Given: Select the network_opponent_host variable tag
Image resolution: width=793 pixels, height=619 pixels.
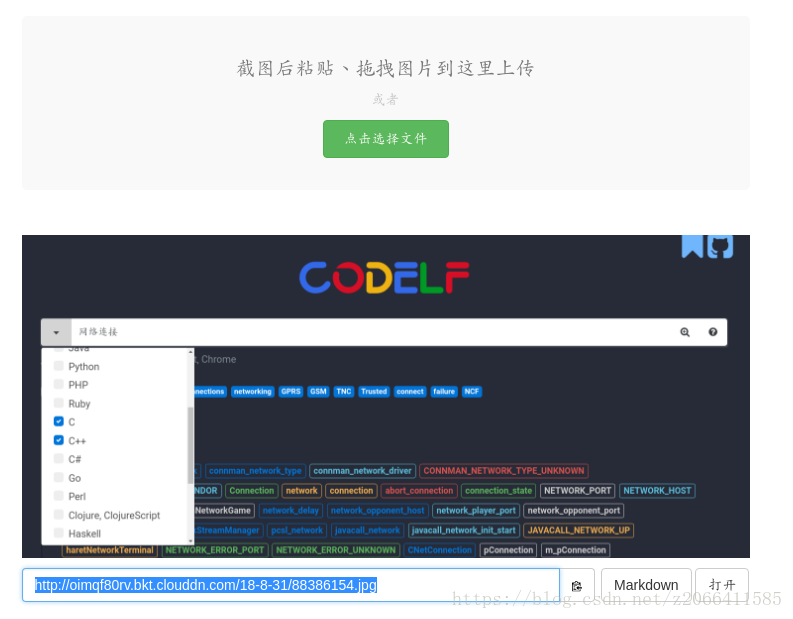Looking at the screenshot, I should pos(378,511).
